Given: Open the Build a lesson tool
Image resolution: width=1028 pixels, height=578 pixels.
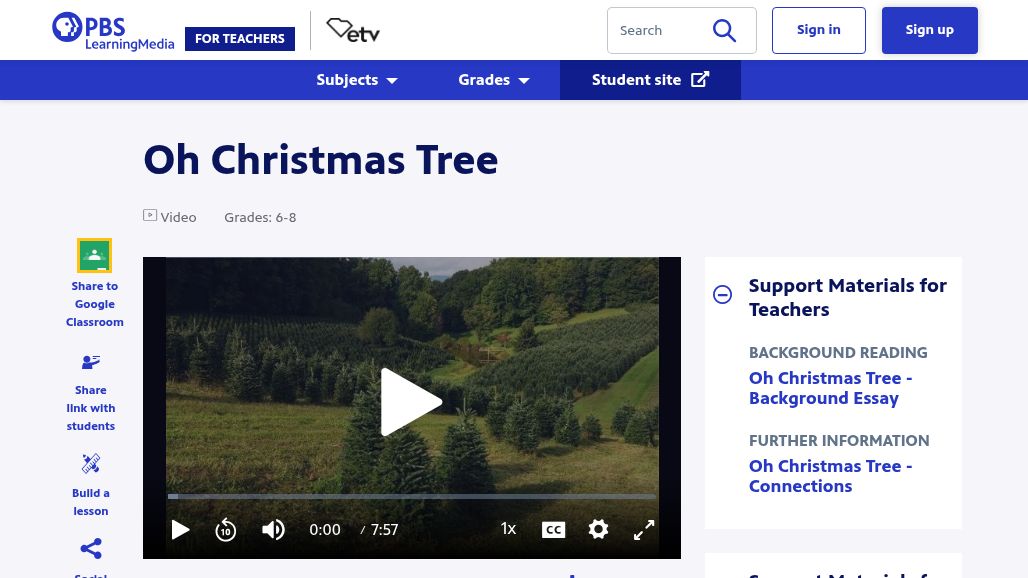Looking at the screenshot, I should coord(90,464).
